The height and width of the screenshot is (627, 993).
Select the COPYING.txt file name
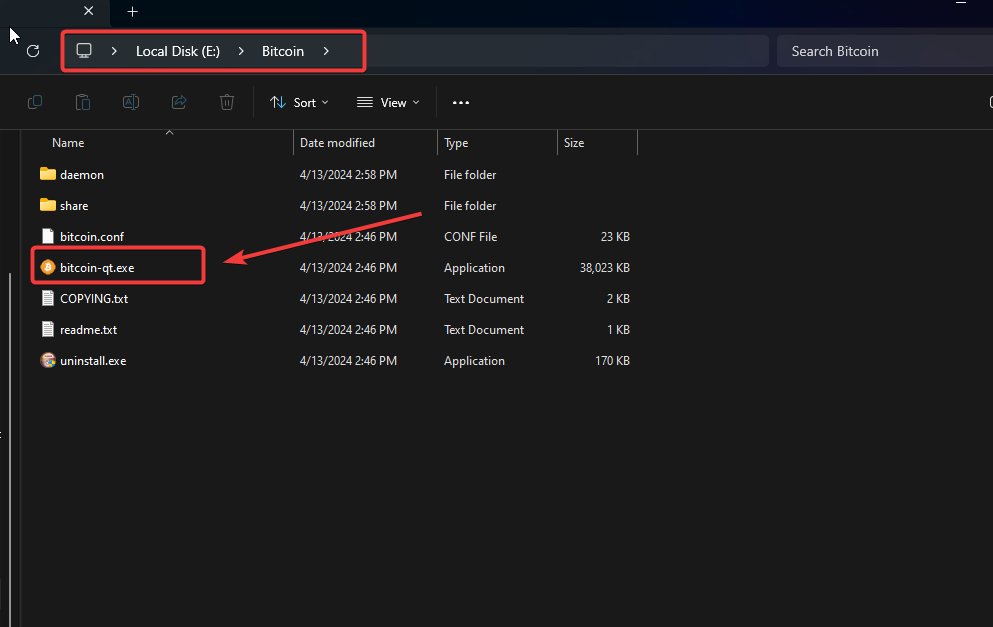point(94,299)
